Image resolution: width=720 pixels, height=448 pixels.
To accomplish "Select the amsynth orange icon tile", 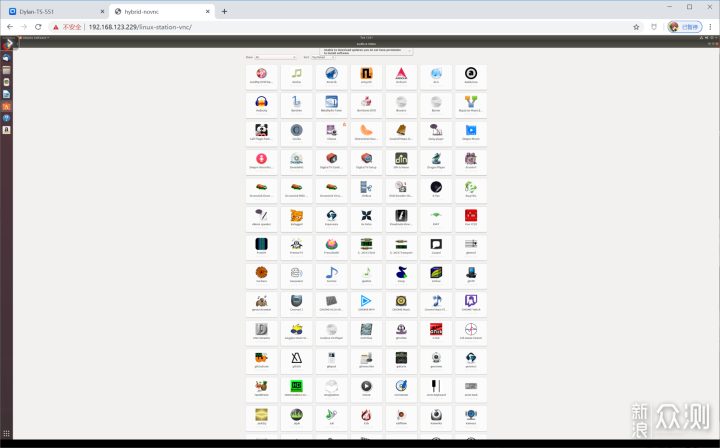I will [x=366, y=76].
